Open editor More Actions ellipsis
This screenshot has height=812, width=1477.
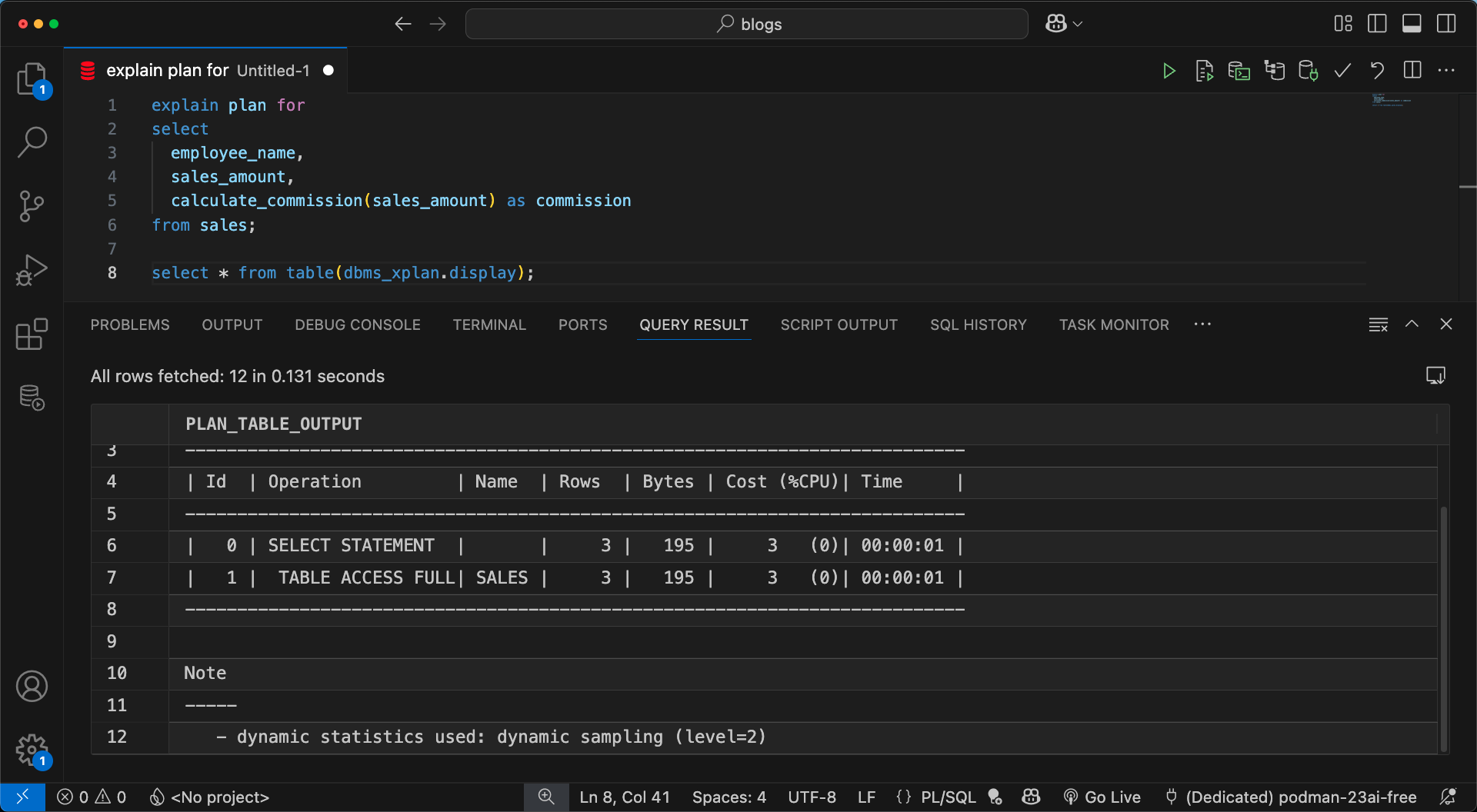pyautogui.click(x=1446, y=71)
